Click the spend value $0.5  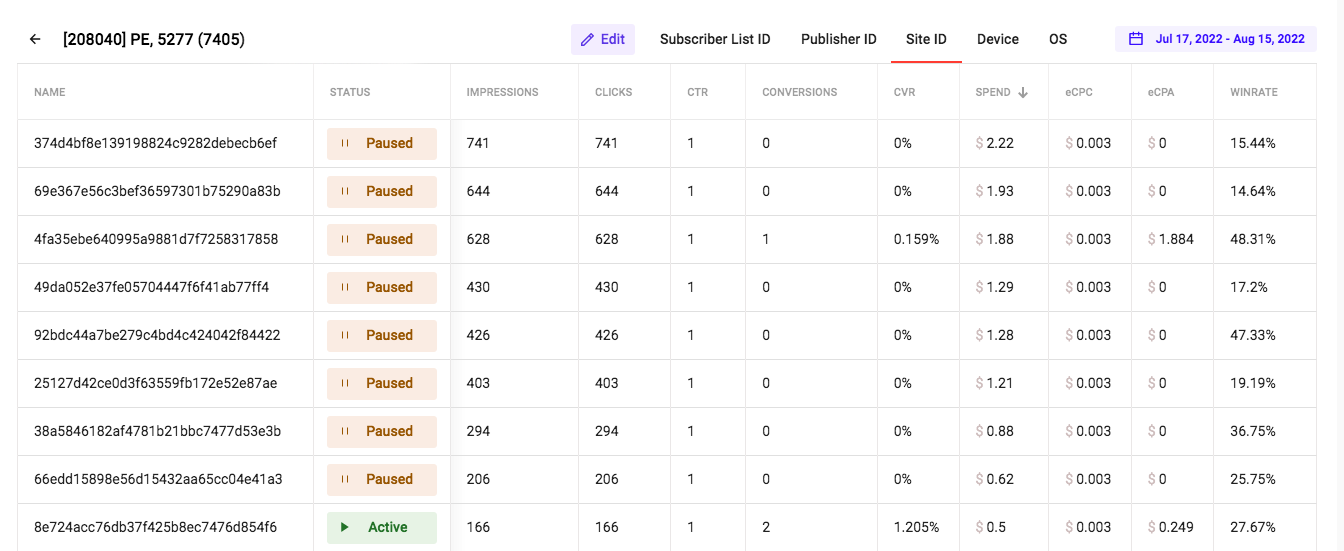[x=991, y=527]
